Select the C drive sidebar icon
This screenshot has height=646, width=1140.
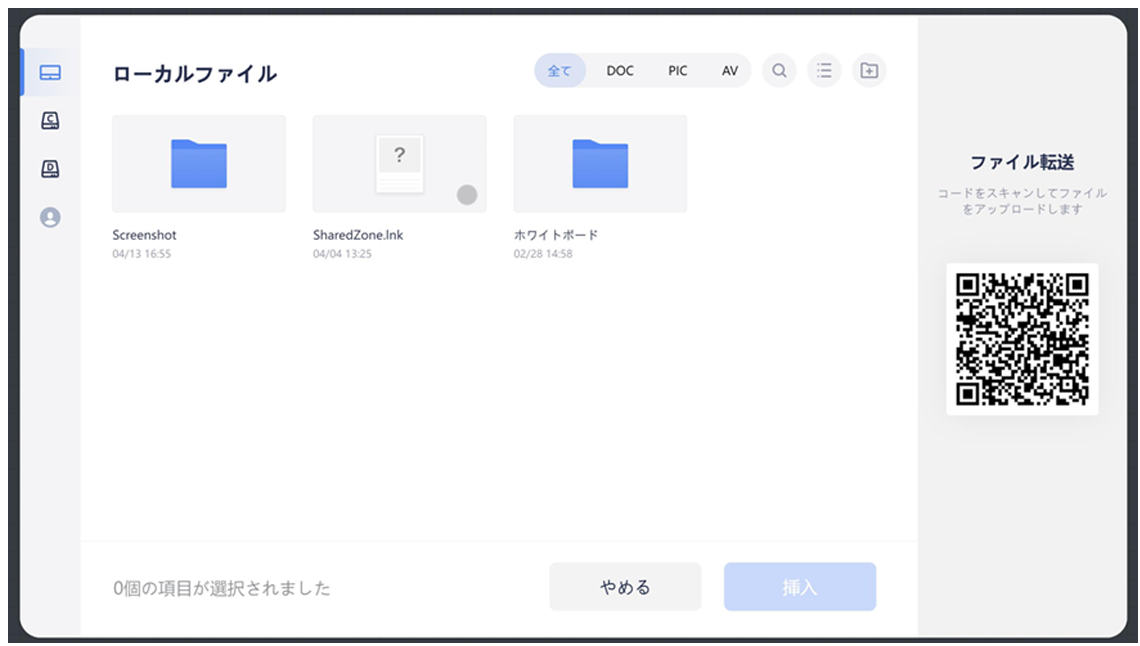tap(50, 120)
